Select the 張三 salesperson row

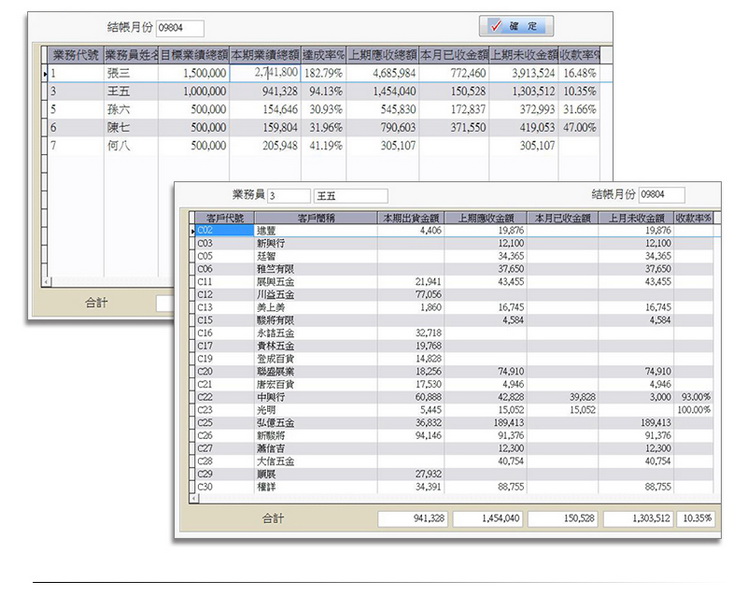click(x=130, y=73)
